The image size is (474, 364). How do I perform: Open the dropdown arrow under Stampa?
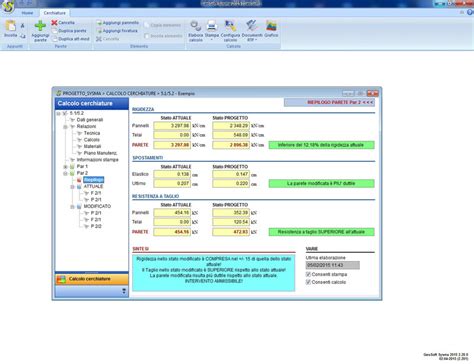coord(212,40)
